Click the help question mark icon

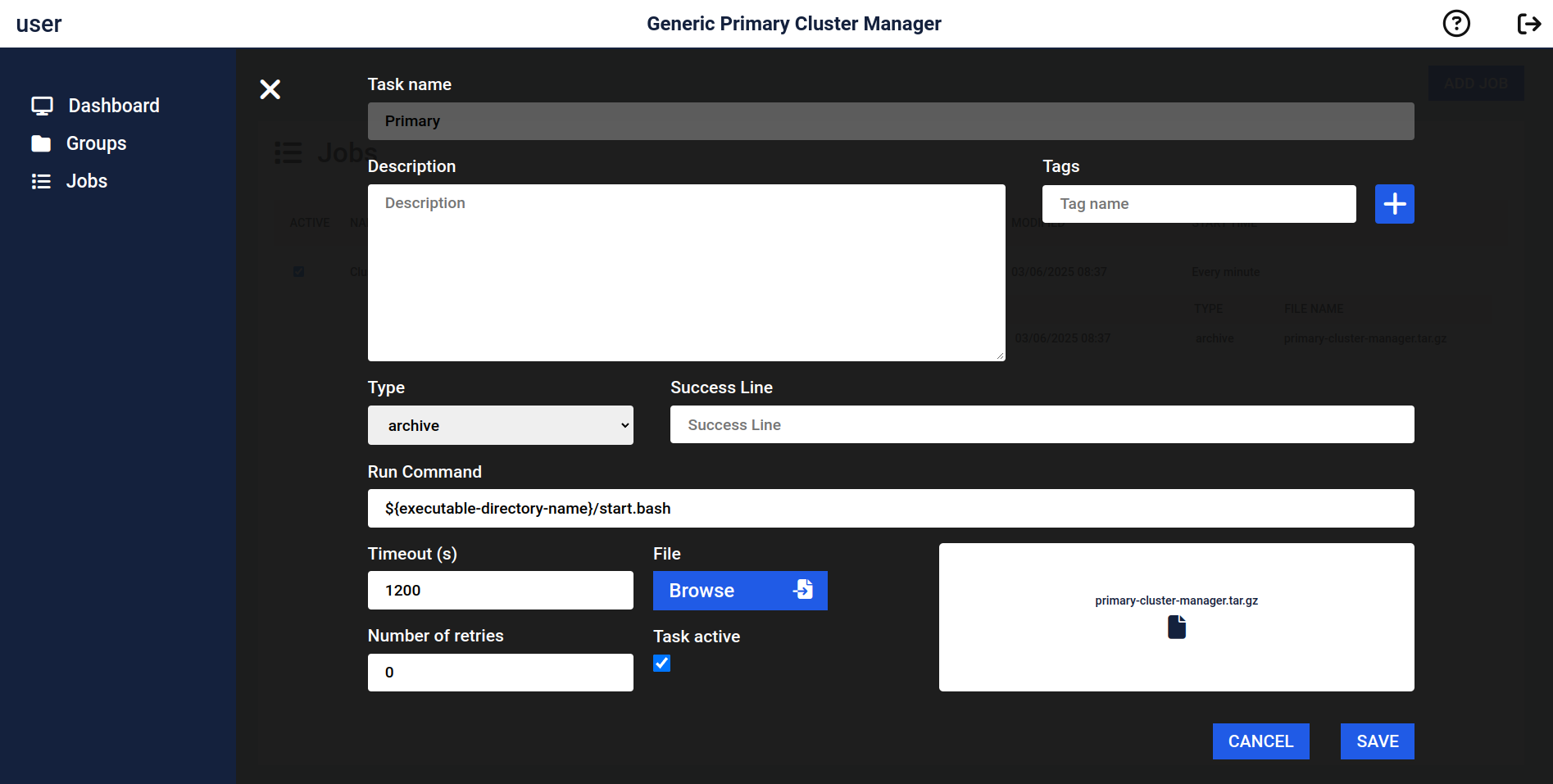pos(1455,24)
